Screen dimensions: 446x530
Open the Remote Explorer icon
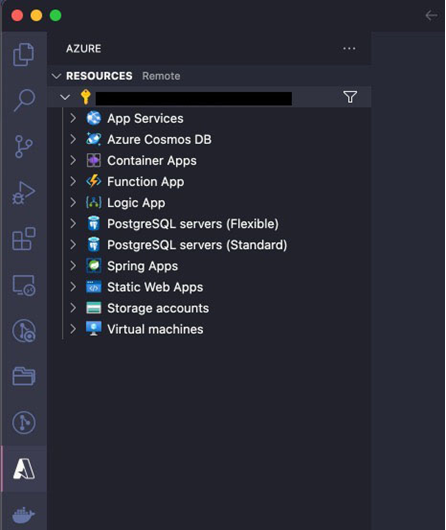[24, 285]
